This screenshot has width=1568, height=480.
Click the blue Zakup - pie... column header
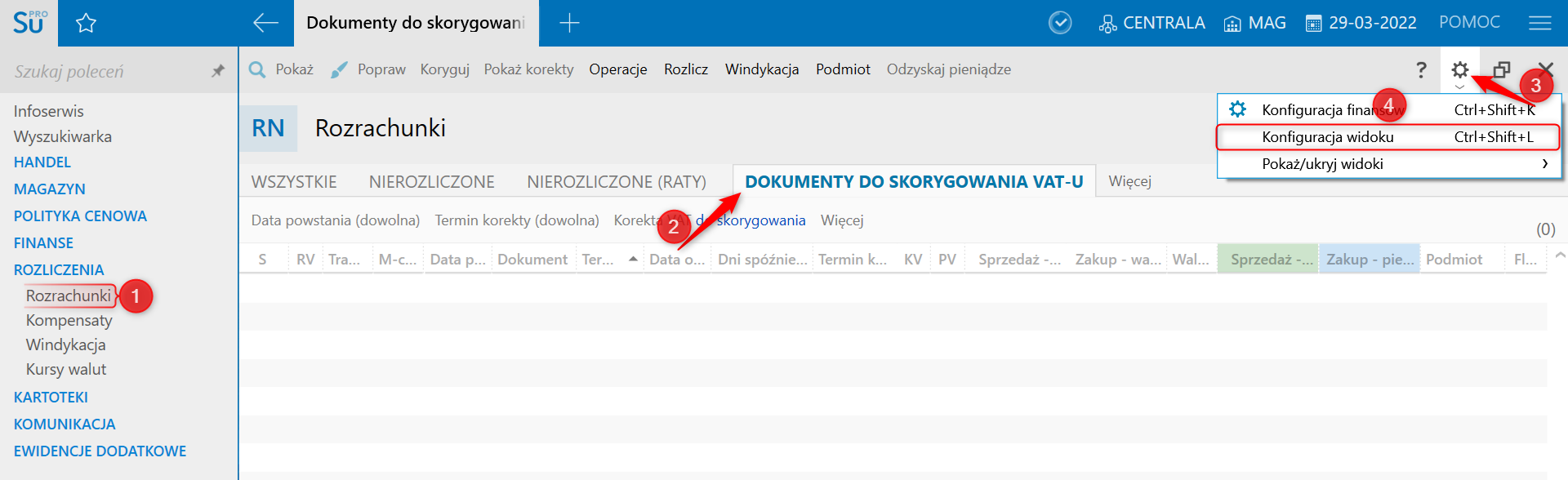pyautogui.click(x=1370, y=260)
